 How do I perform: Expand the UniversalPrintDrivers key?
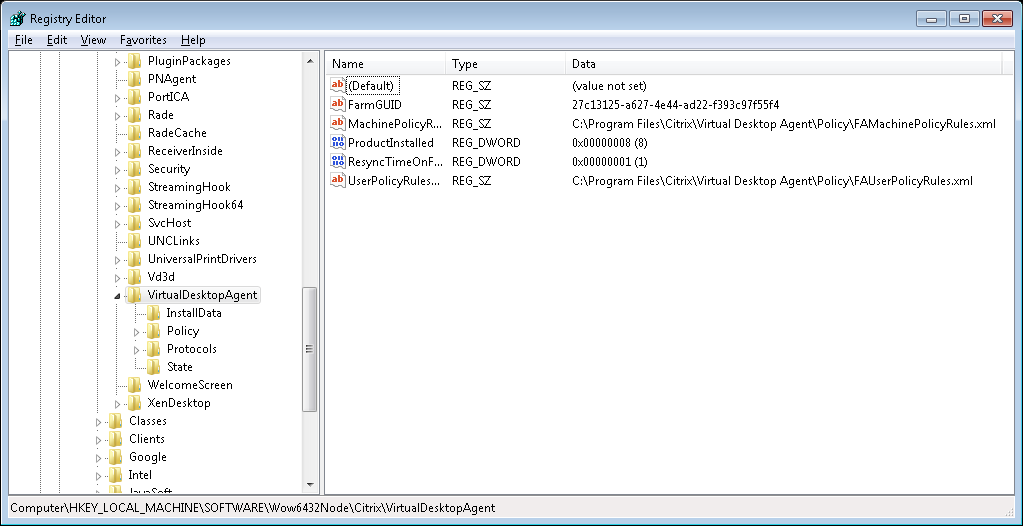[x=118, y=260]
